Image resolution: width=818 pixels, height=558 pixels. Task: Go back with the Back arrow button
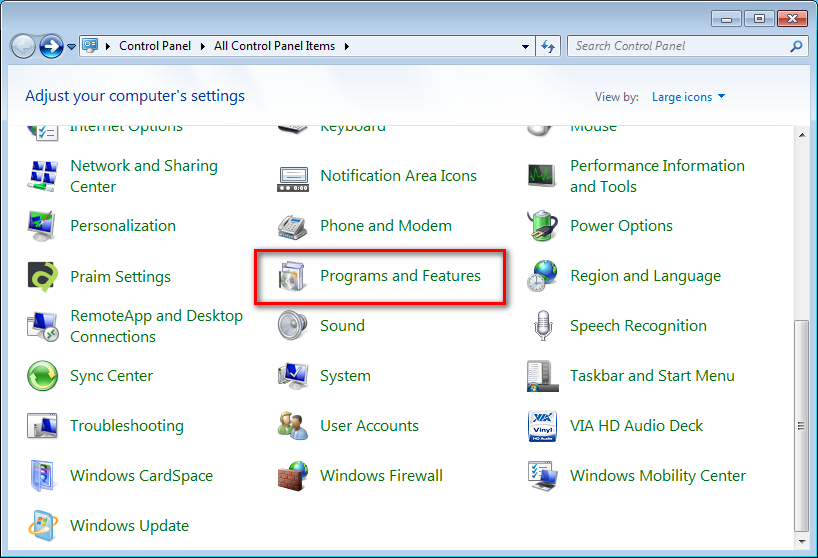[23, 46]
